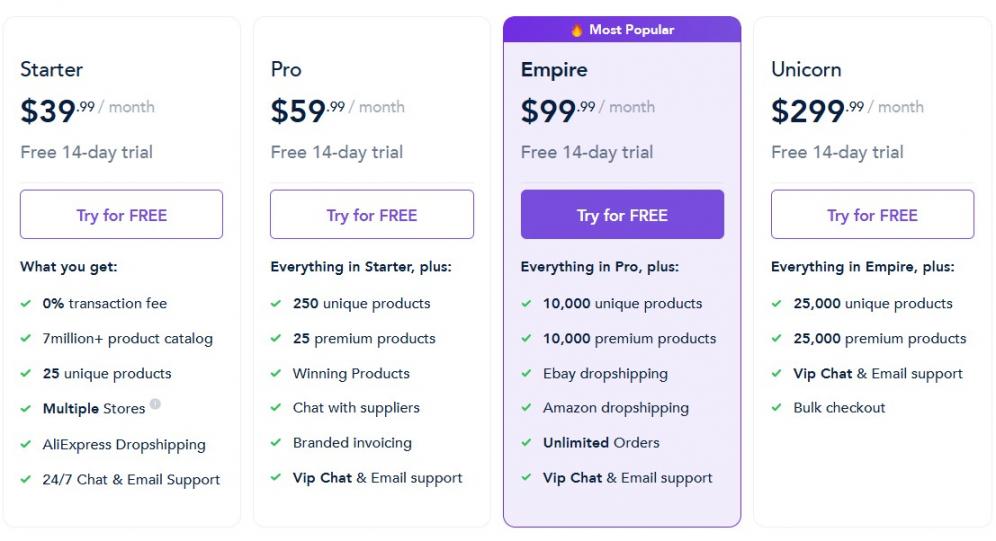Select Try for FREE for Unicorn
This screenshot has width=996, height=541.
pyautogui.click(x=872, y=215)
